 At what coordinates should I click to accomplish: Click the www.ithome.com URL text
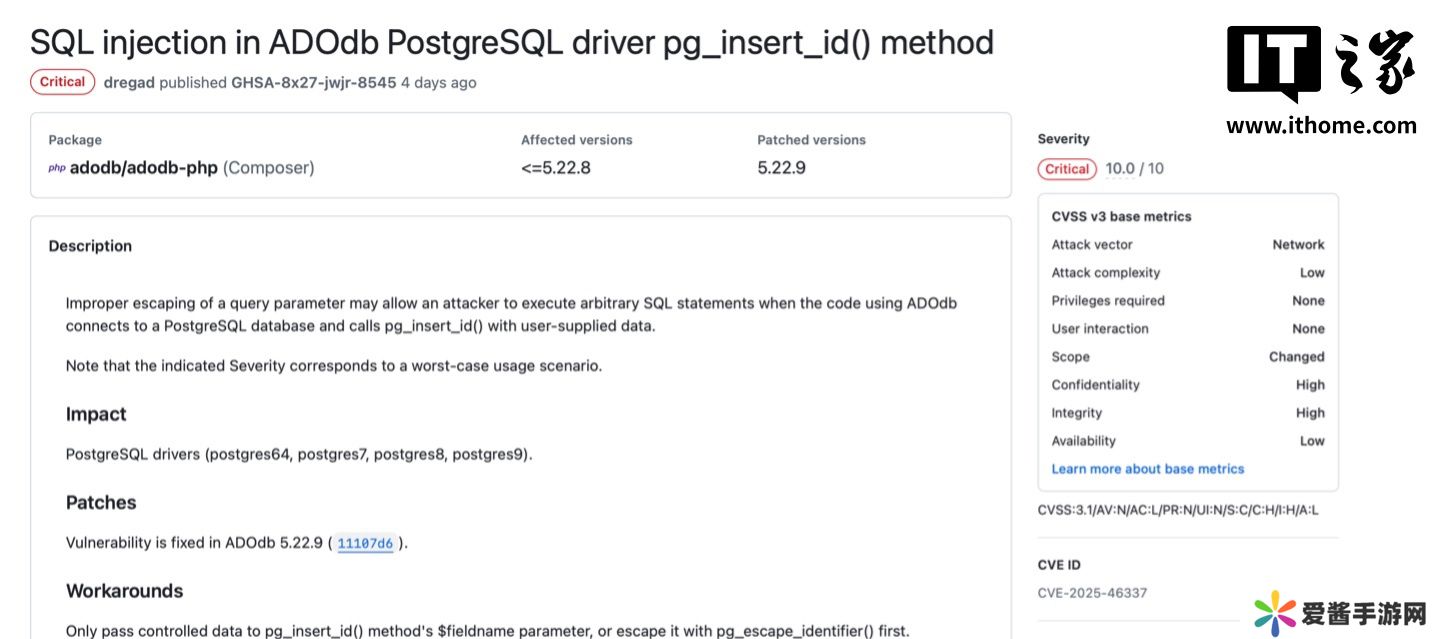pos(1321,125)
